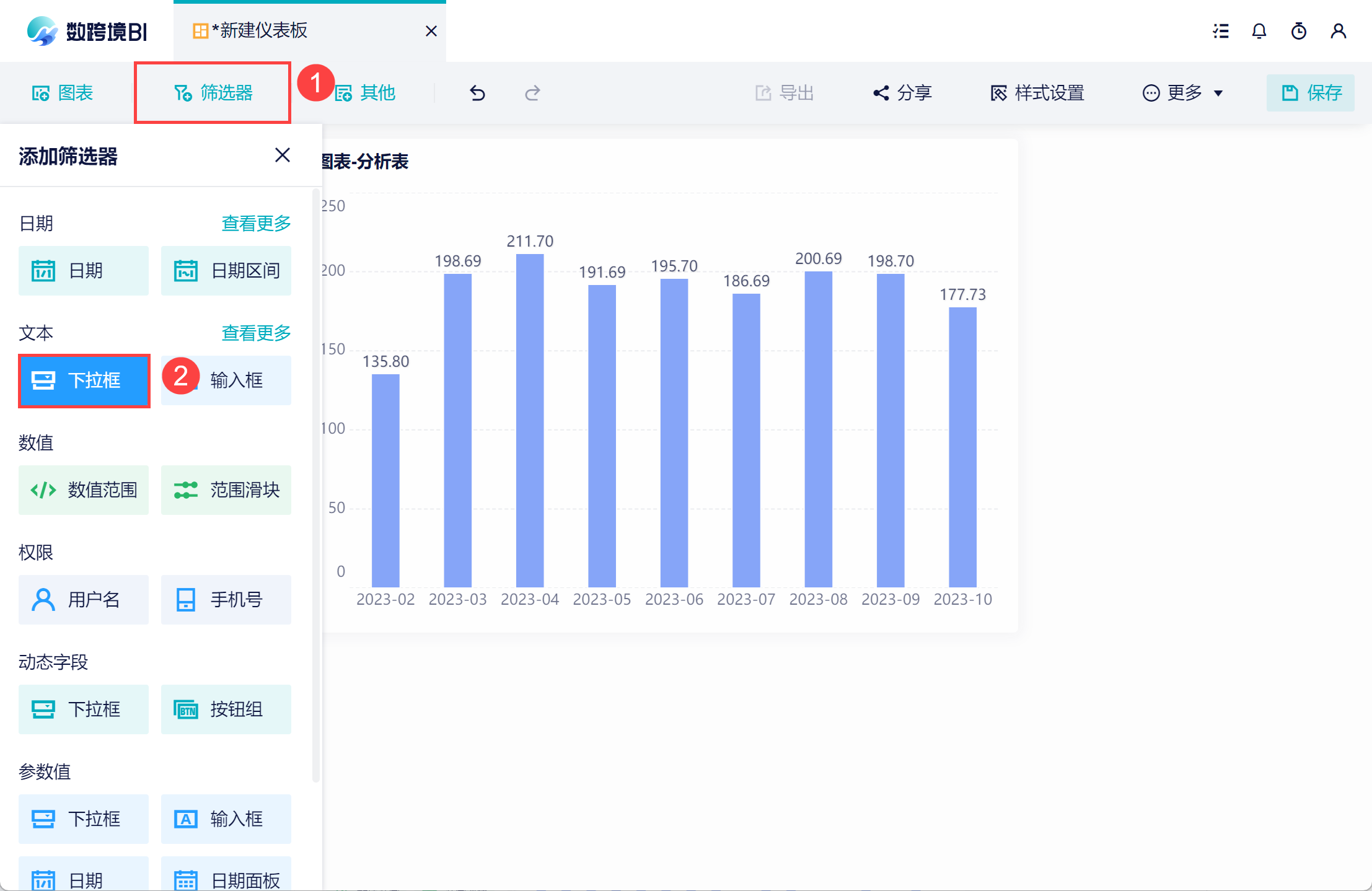
Task: Add the 下拉框 filter under 动态字段
Action: click(84, 709)
